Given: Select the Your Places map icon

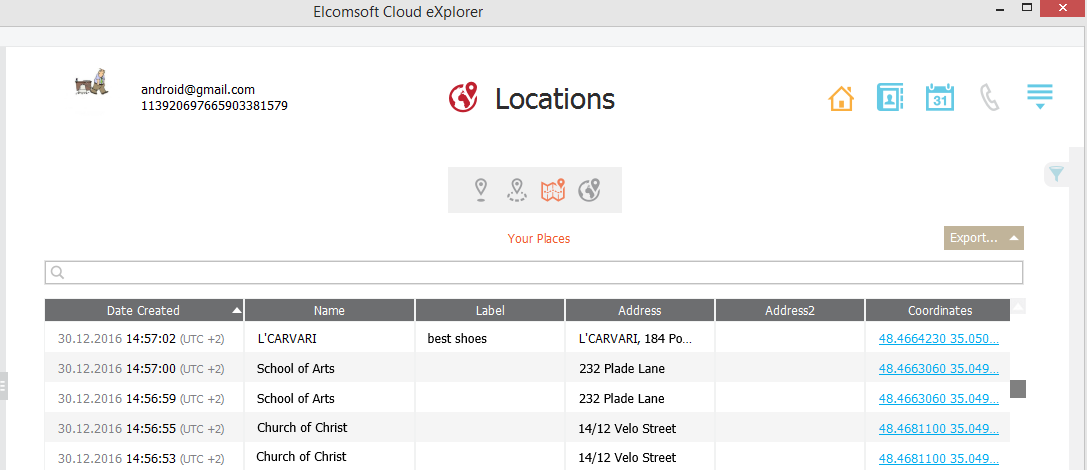Looking at the screenshot, I should (x=553, y=189).
